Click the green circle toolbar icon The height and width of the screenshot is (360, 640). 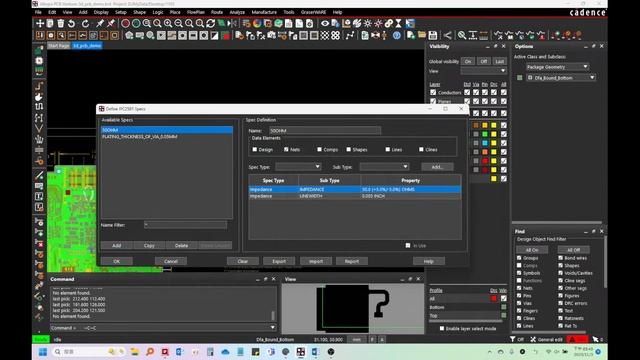coord(136,24)
